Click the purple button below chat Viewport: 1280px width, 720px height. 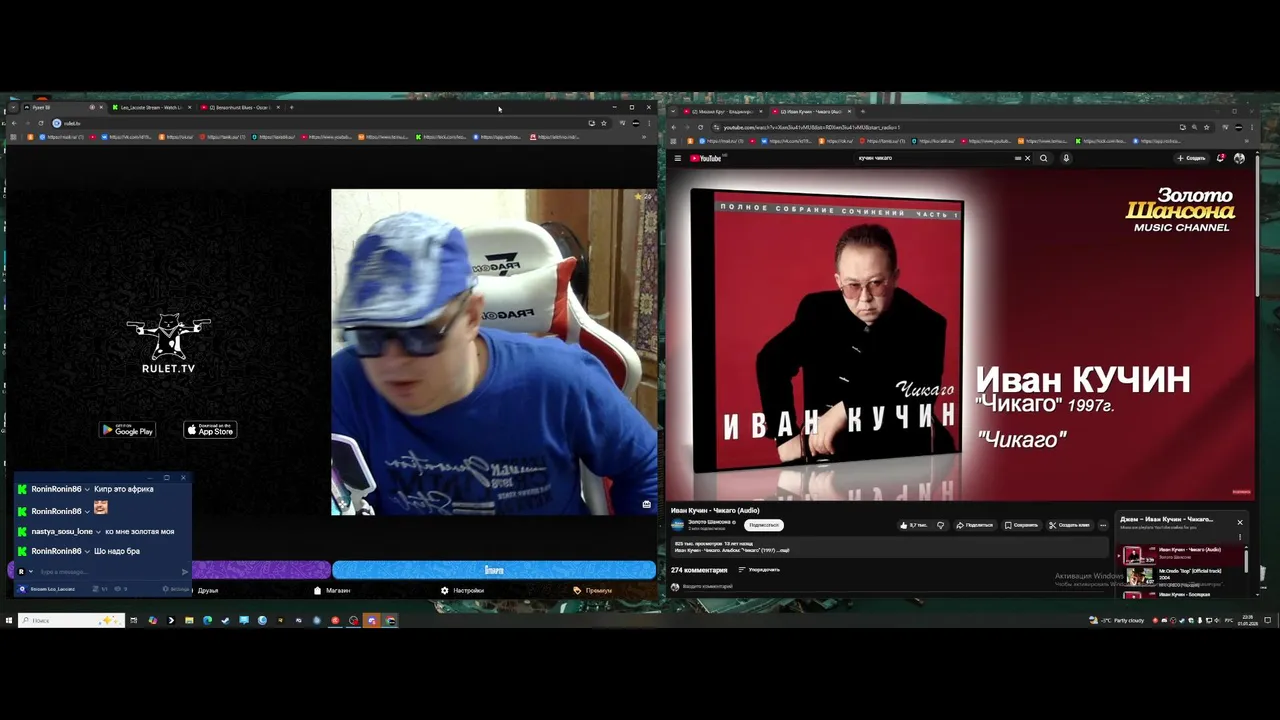tap(260, 570)
